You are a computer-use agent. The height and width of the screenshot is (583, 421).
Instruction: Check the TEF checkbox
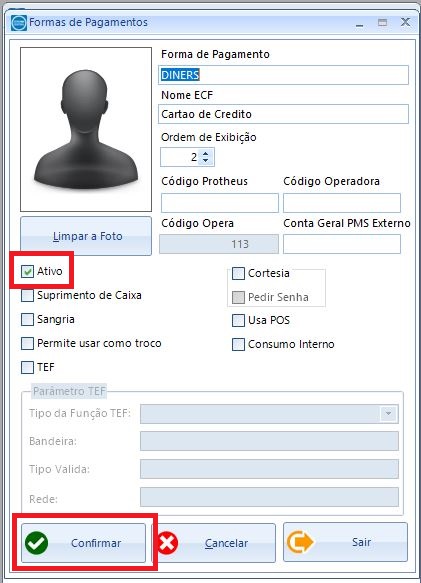[x=27, y=367]
